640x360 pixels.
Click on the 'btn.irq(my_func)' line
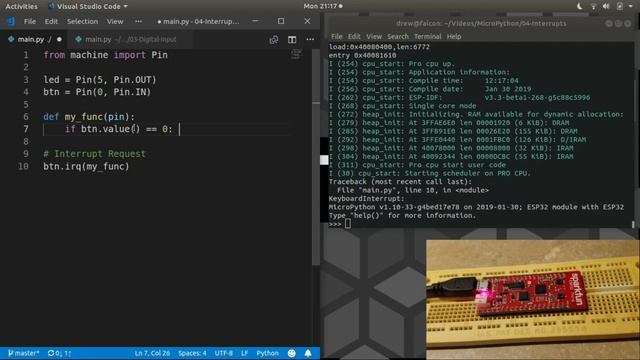(x=86, y=166)
